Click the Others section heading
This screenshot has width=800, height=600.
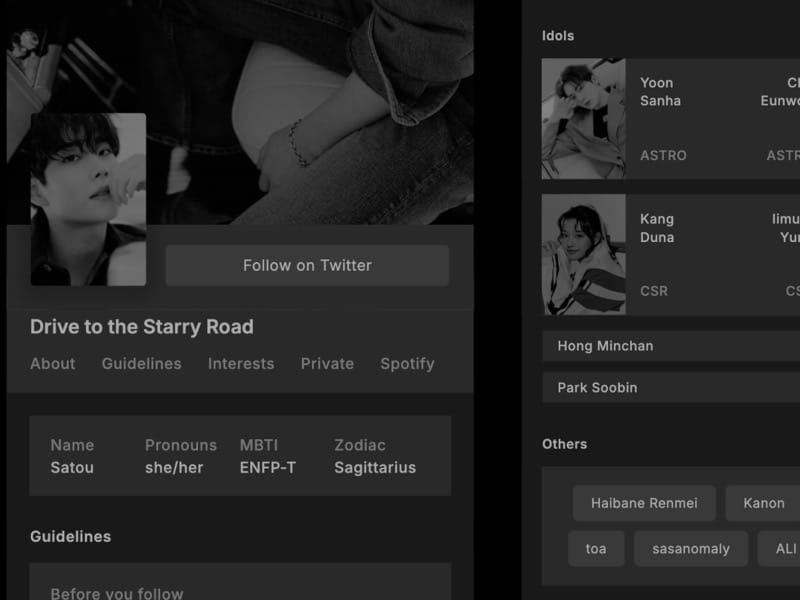(564, 444)
